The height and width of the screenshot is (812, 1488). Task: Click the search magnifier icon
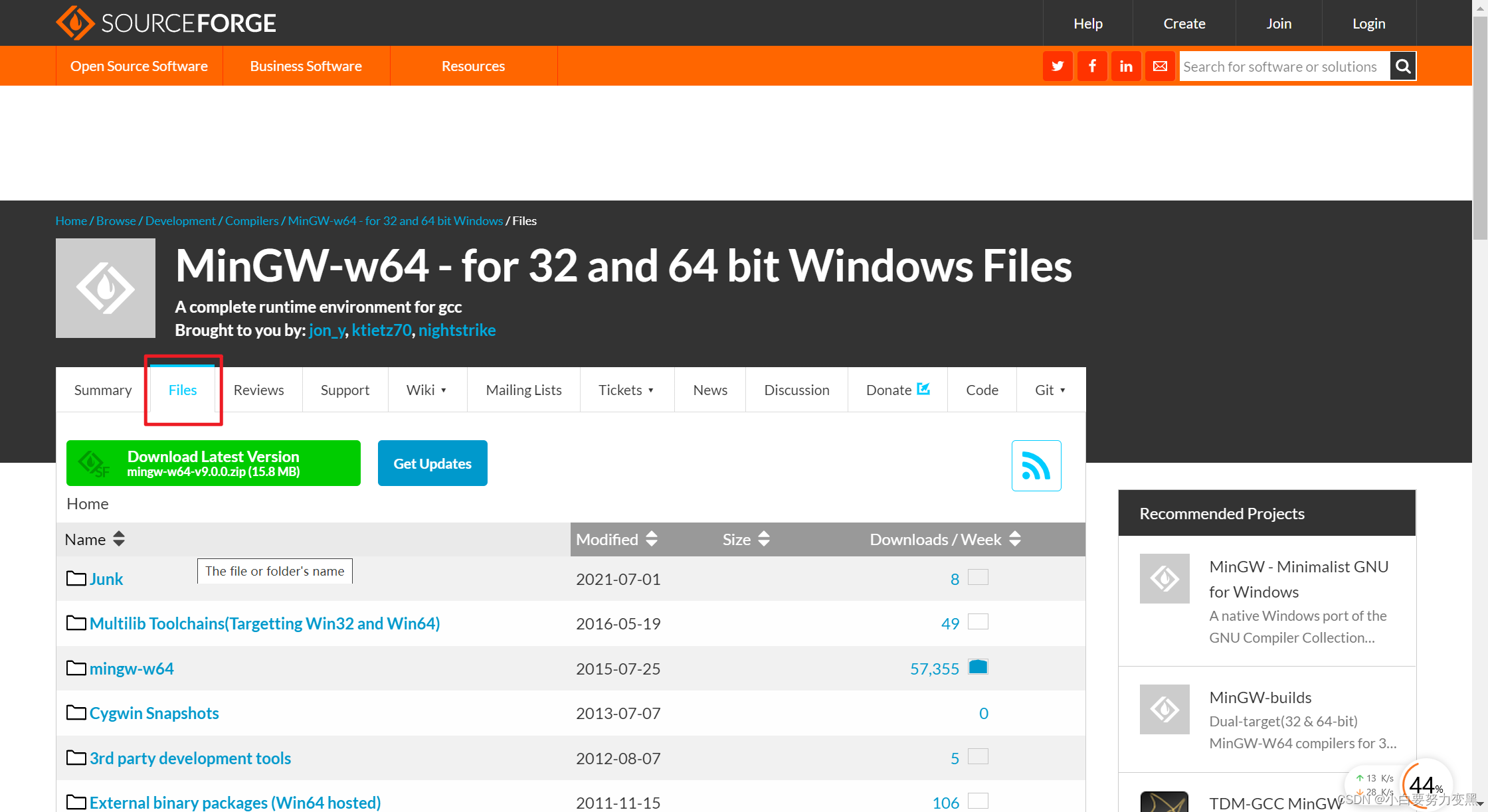pyautogui.click(x=1403, y=66)
